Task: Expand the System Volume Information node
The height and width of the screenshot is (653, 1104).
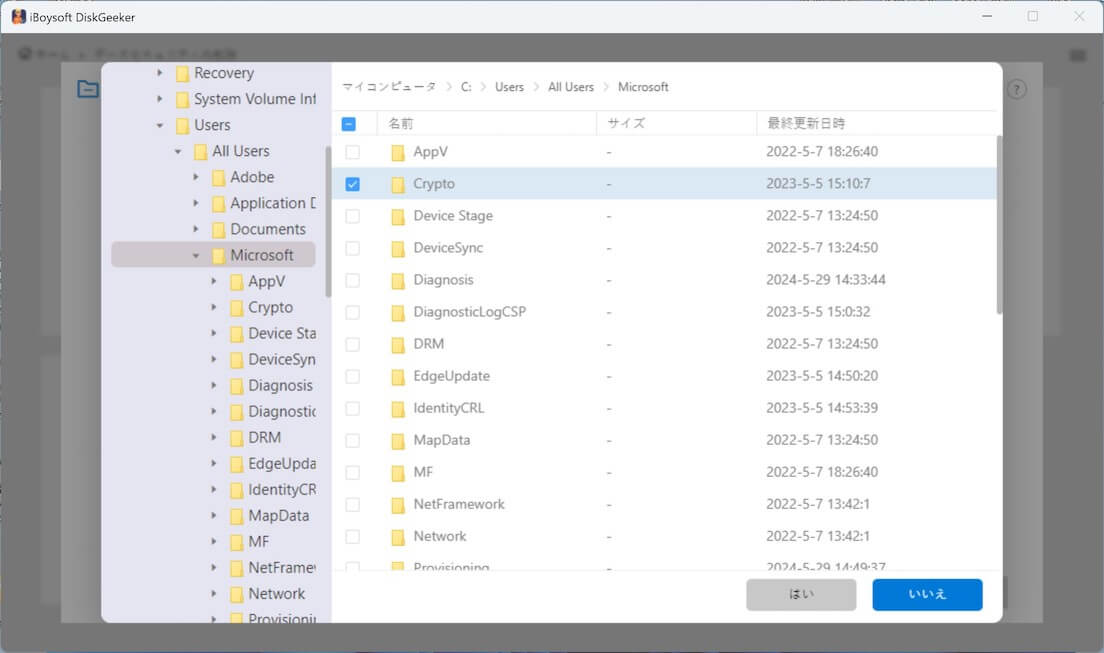Action: pos(160,99)
